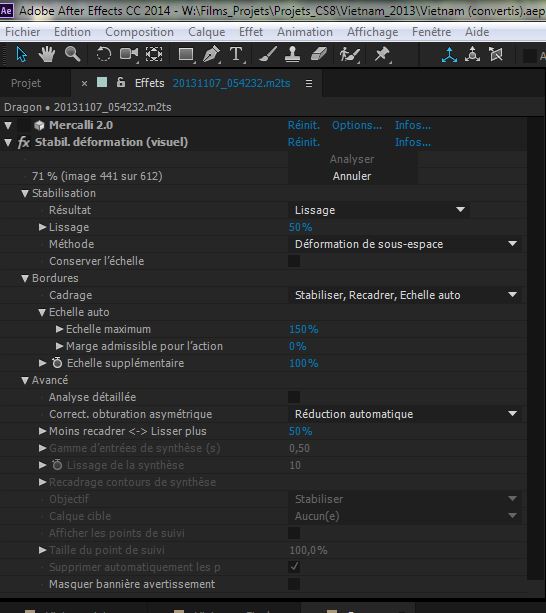Screen dimensions: 546x613
Task: Collapse the Avancé group
Action: (x=25, y=380)
